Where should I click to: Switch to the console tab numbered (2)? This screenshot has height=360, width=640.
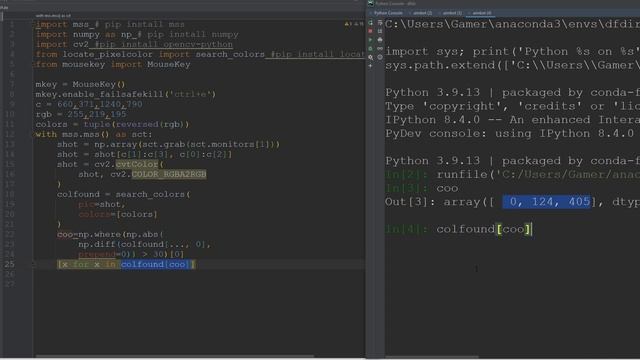point(422,13)
